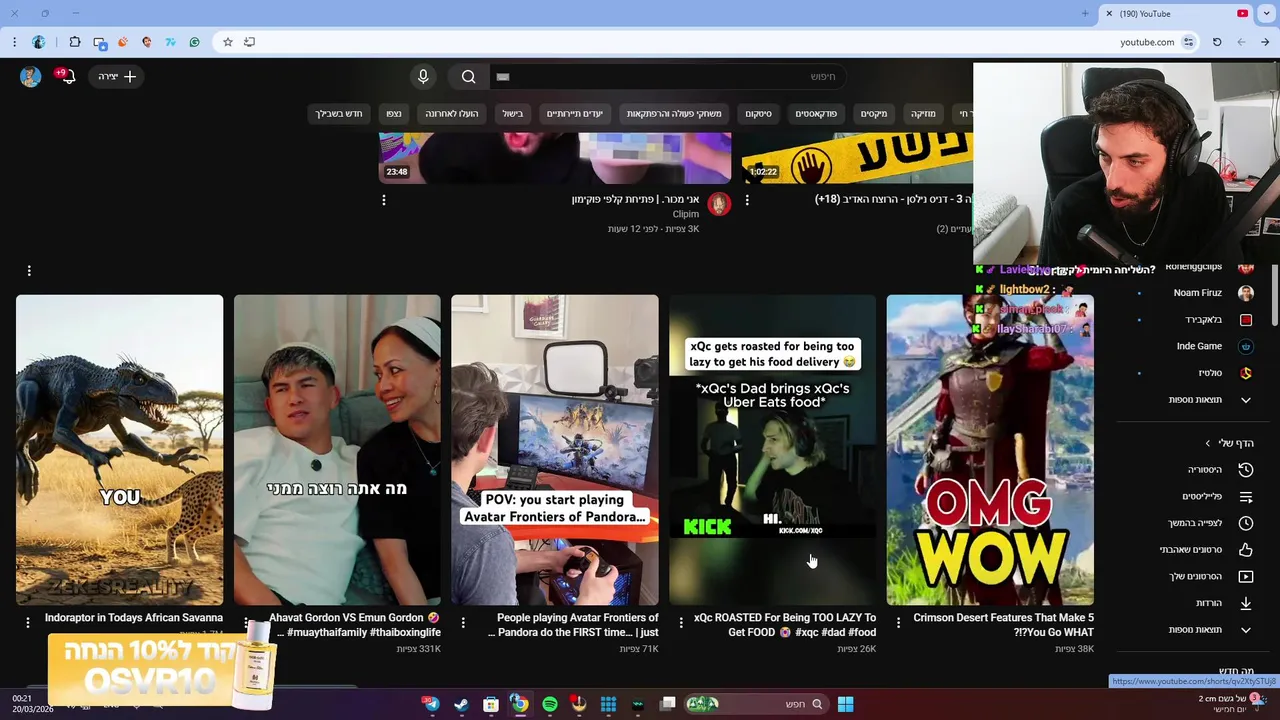
Task: Open Chrome three-dot browser menu
Action: [14, 42]
